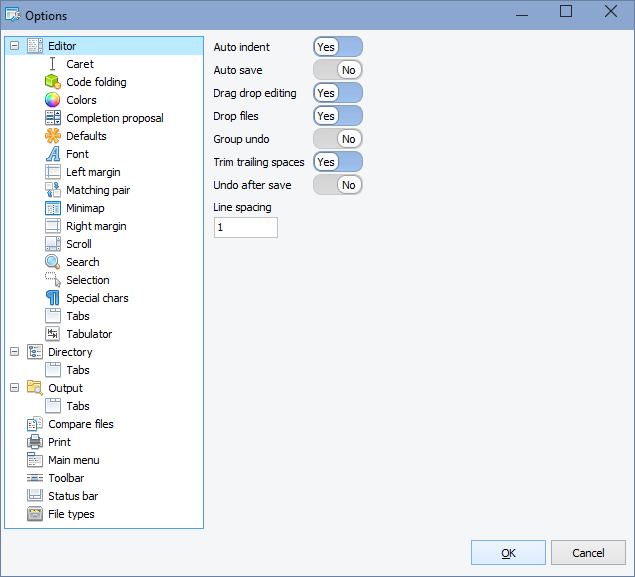Image resolution: width=635 pixels, height=577 pixels.
Task: Maximize the Options window
Action: pos(566,11)
